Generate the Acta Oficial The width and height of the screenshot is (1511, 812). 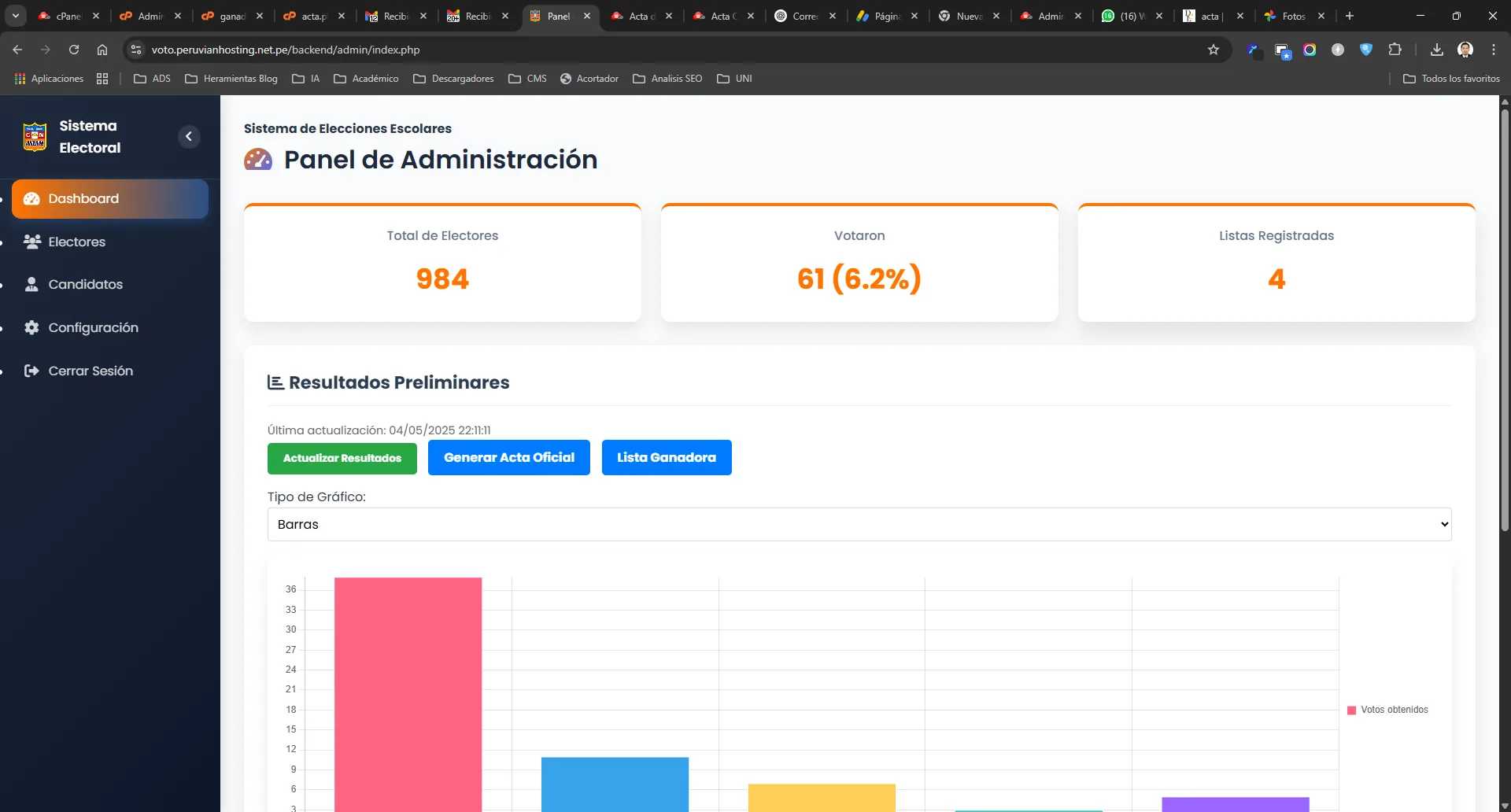tap(509, 457)
